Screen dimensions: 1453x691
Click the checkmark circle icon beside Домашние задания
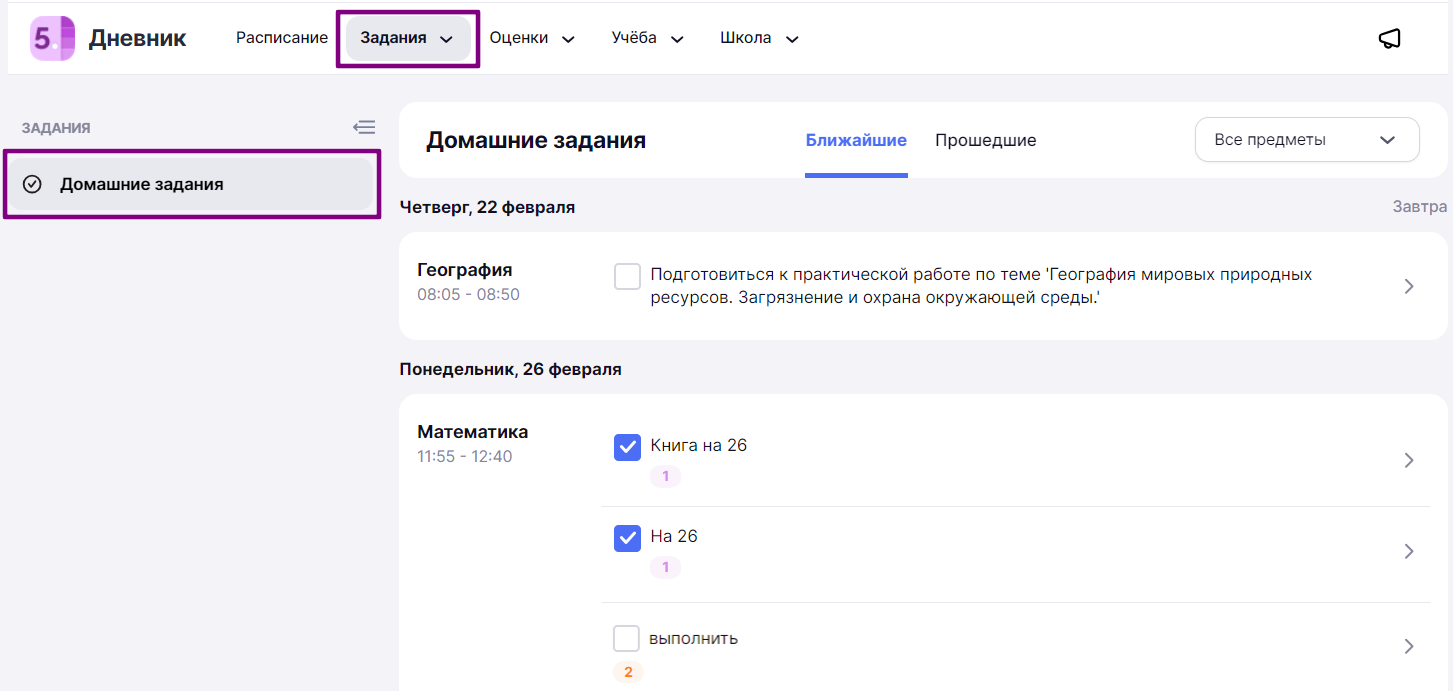32,184
